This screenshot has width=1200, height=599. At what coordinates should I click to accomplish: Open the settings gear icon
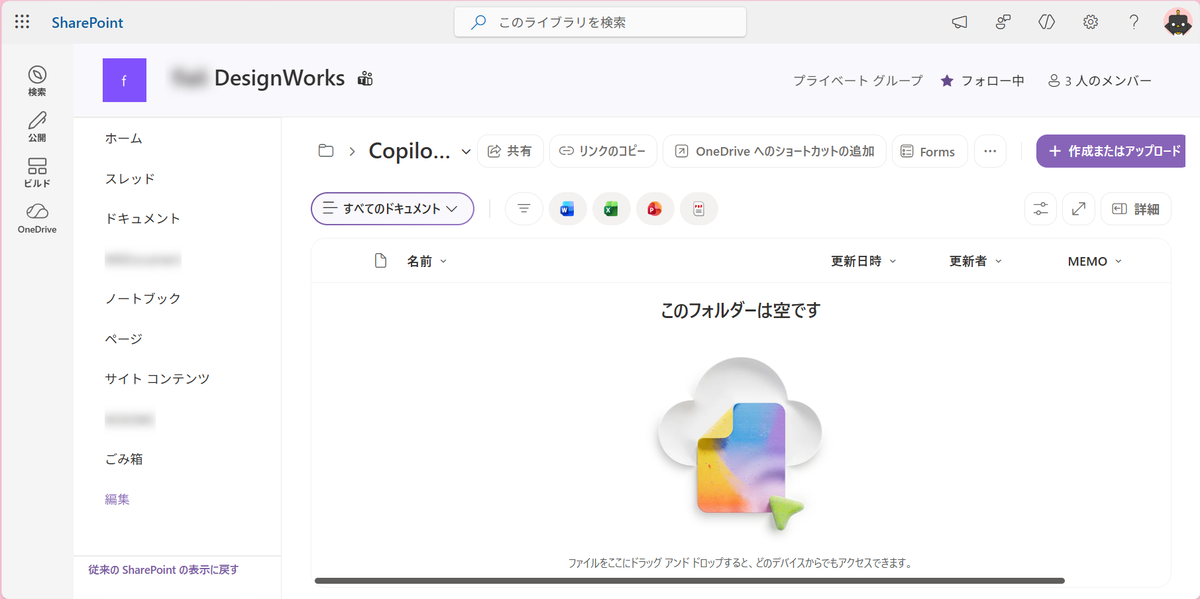point(1091,22)
